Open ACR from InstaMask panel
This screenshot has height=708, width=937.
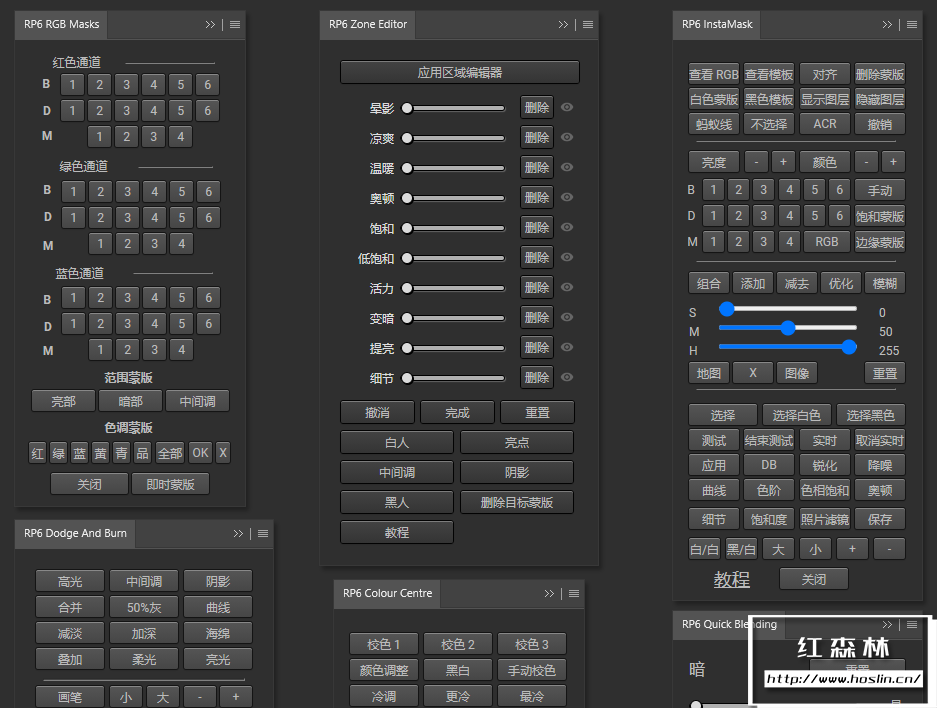coord(825,124)
